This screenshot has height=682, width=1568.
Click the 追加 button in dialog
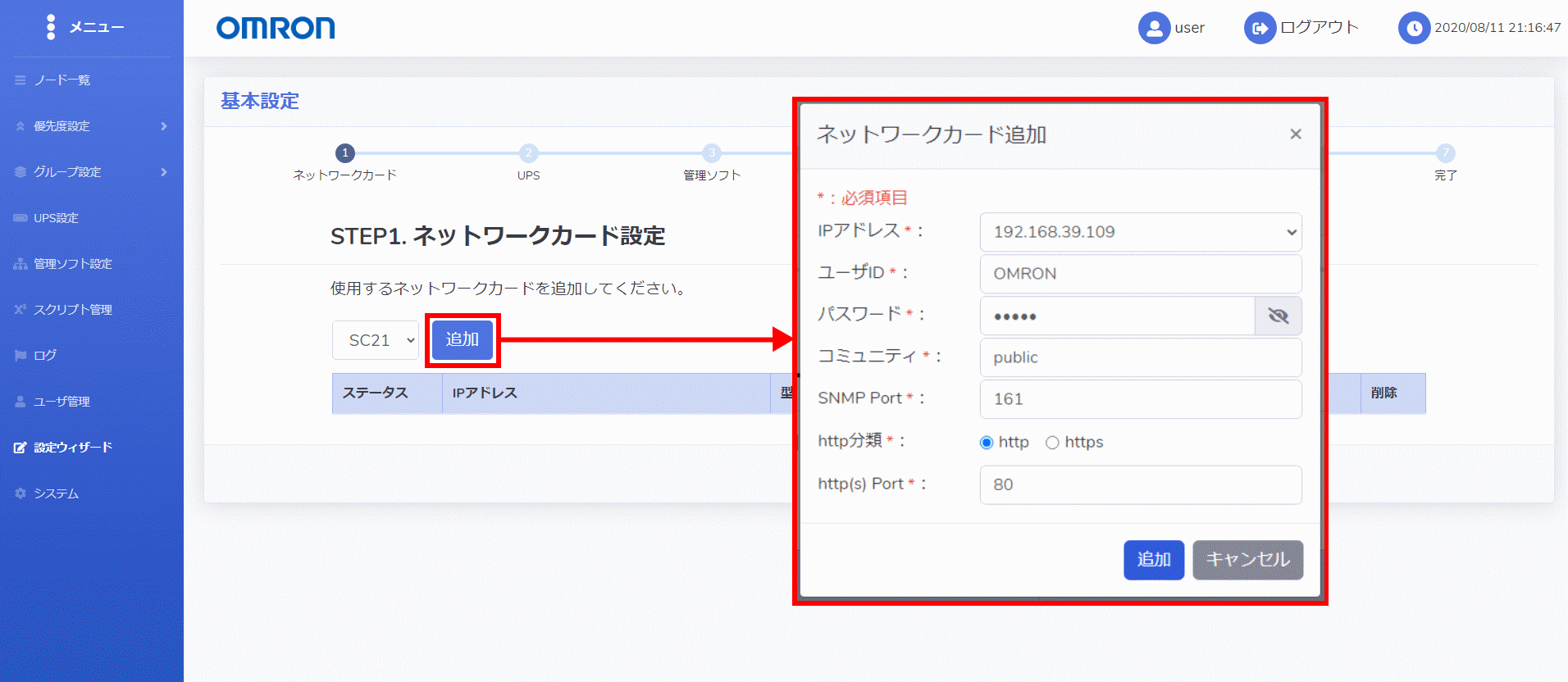coord(1154,560)
